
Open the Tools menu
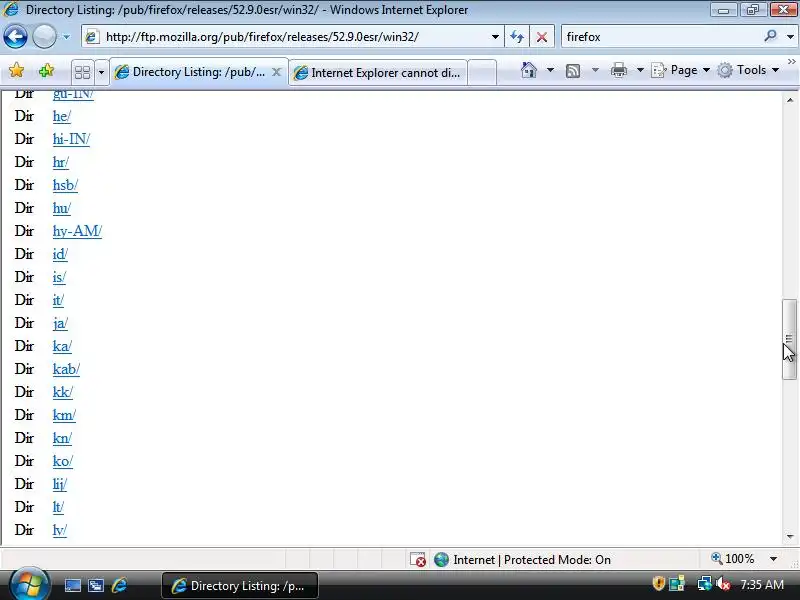pos(748,70)
